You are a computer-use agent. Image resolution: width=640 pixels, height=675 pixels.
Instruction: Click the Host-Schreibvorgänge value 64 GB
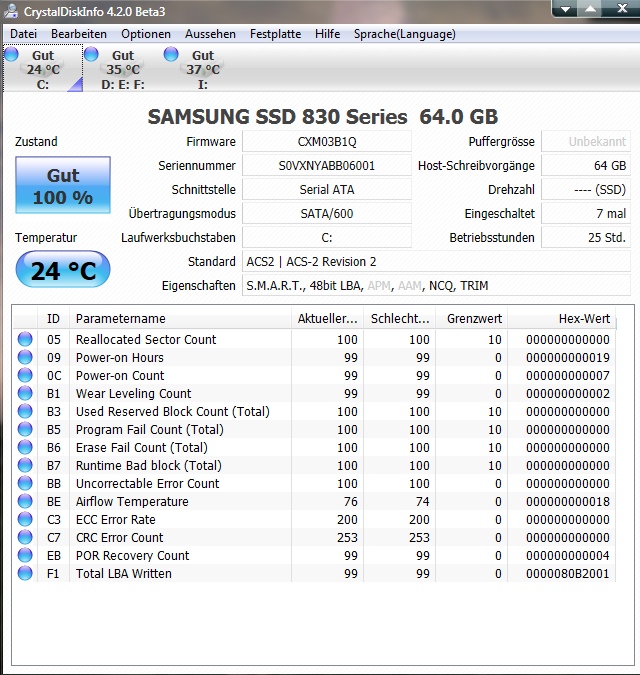(586, 166)
